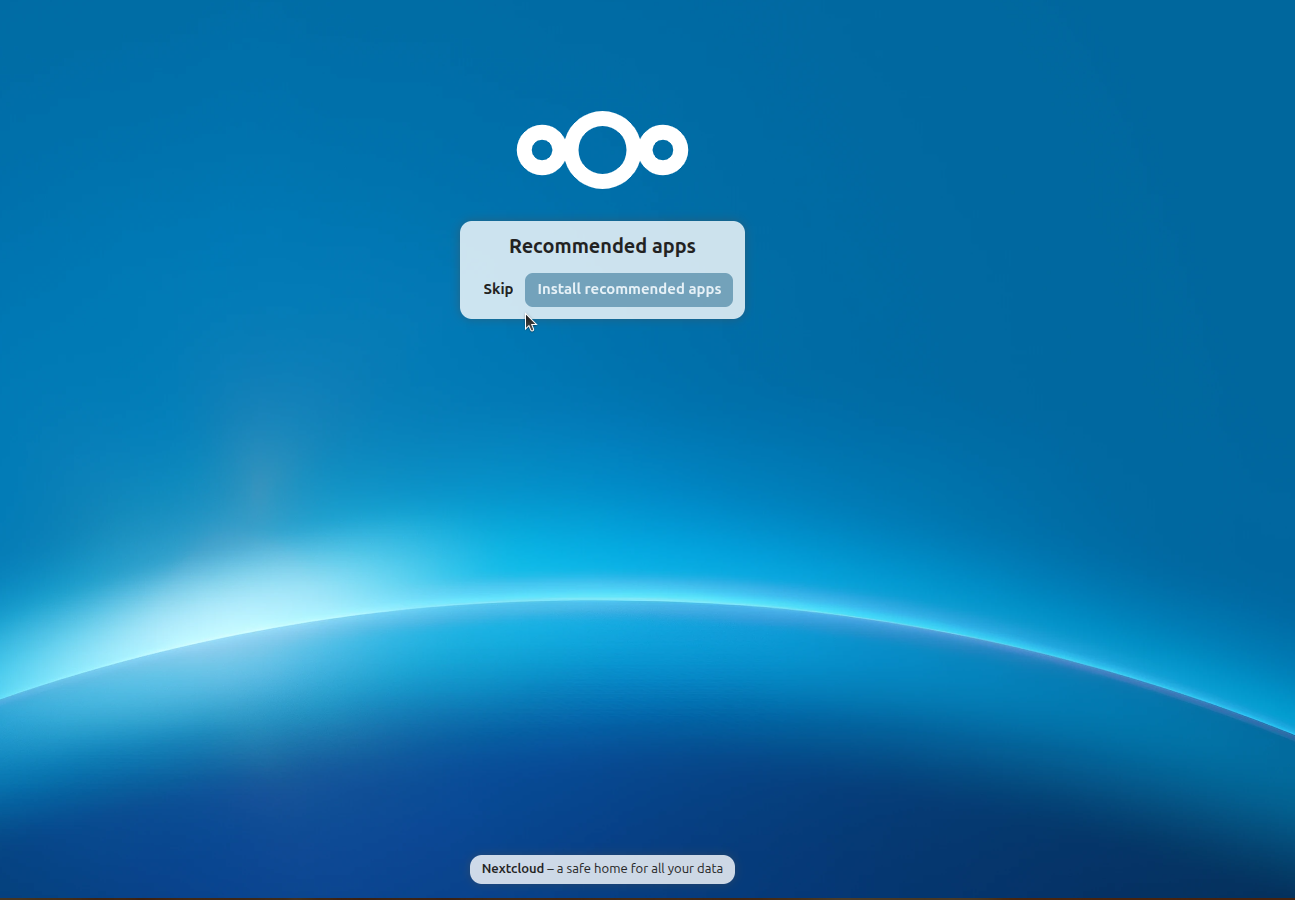Select the "Recommended apps" heading text
Screen dimensions: 1295x900
click(x=602, y=246)
